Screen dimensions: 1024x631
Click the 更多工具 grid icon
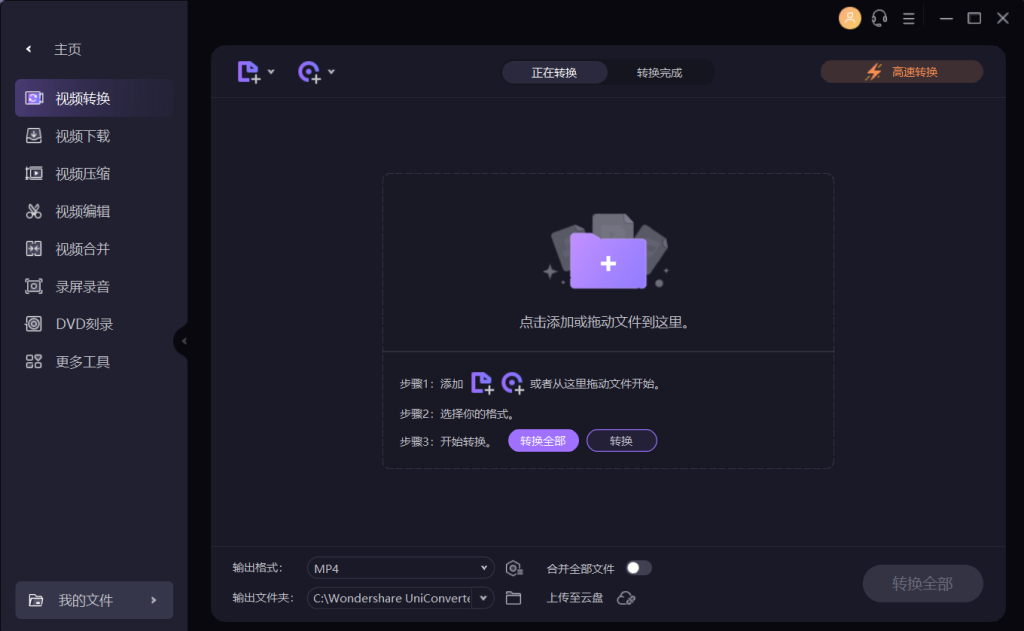(x=33, y=361)
